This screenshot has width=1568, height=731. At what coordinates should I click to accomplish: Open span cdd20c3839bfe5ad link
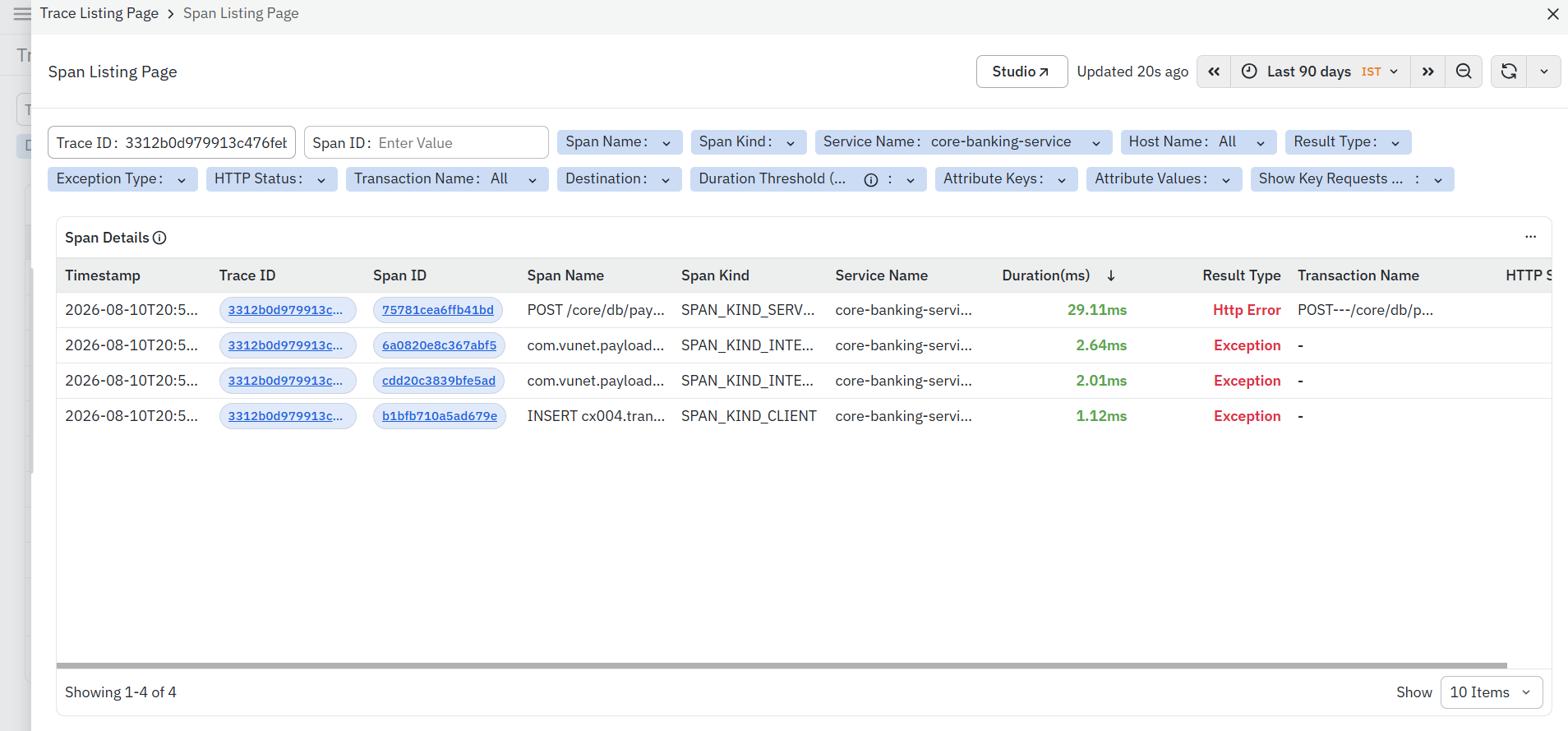point(439,381)
